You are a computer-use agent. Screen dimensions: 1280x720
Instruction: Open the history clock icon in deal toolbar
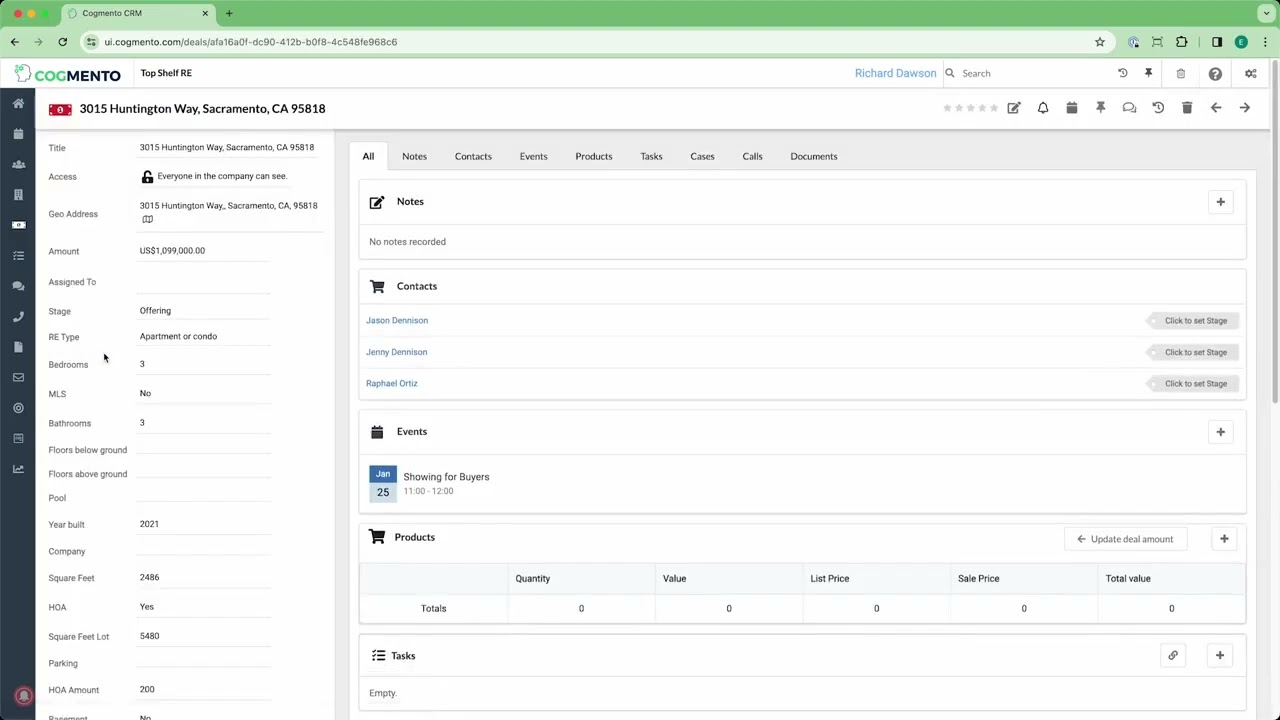(x=1158, y=108)
